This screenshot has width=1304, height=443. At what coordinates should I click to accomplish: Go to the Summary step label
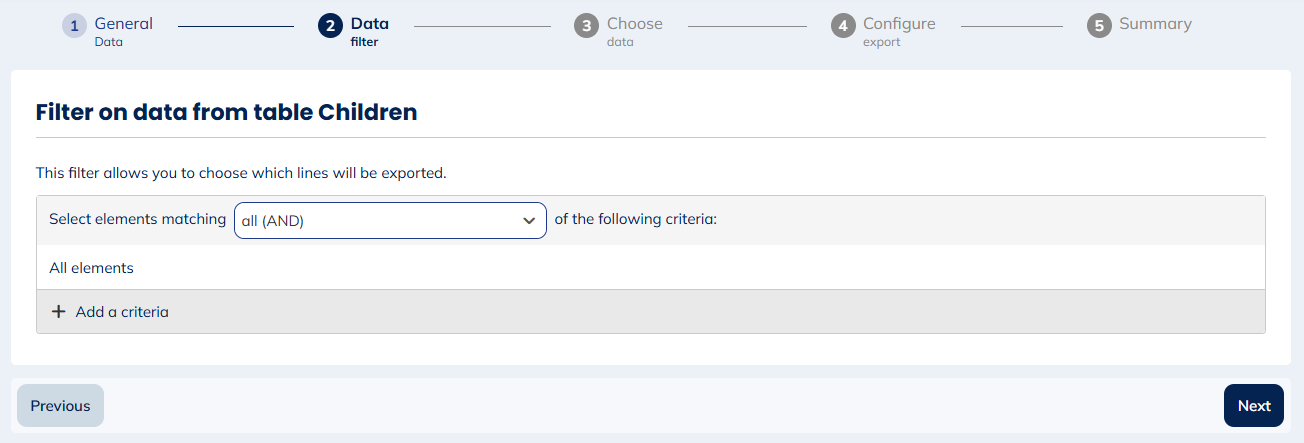point(1155,24)
